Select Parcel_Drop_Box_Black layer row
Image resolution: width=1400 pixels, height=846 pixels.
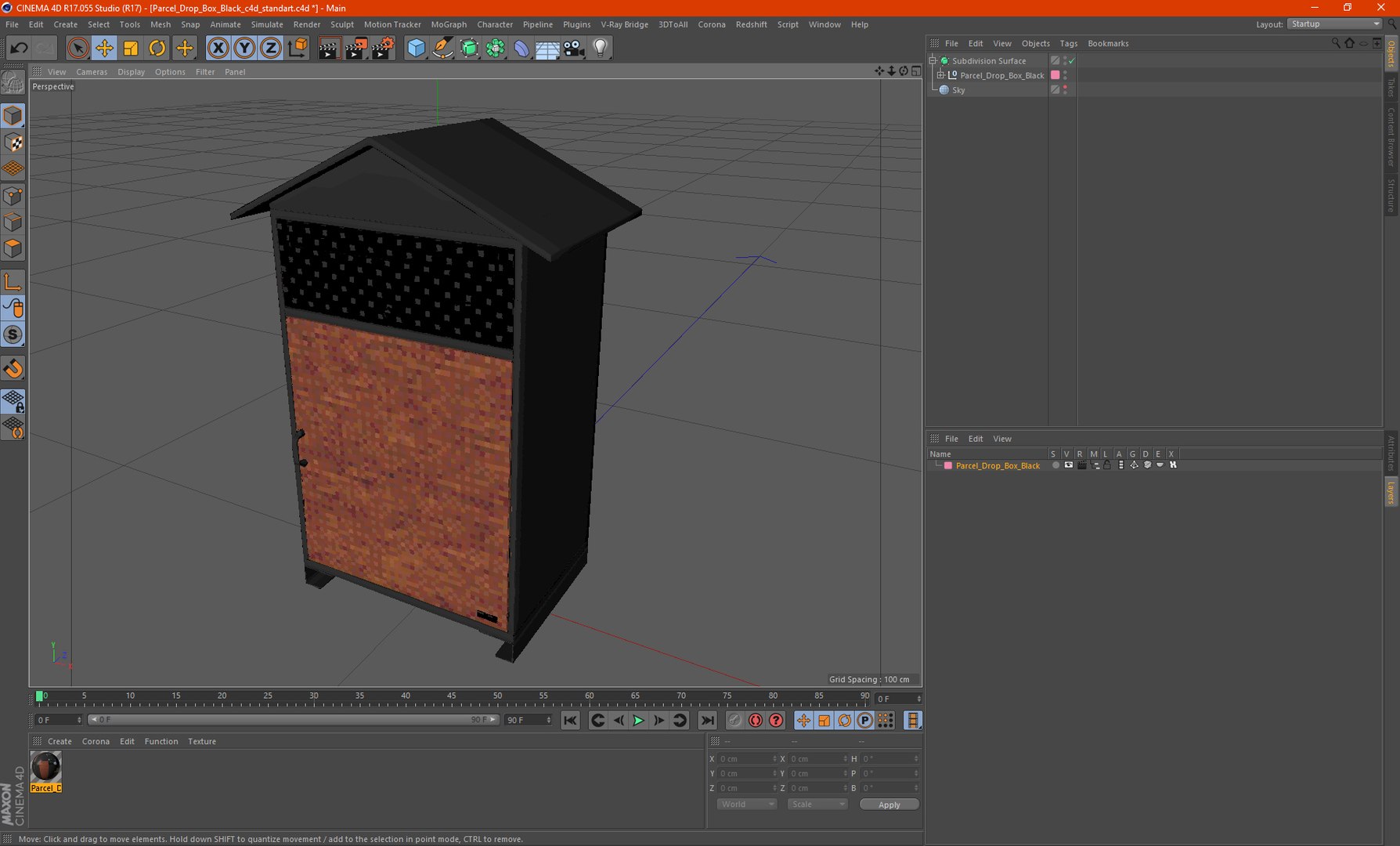(998, 465)
